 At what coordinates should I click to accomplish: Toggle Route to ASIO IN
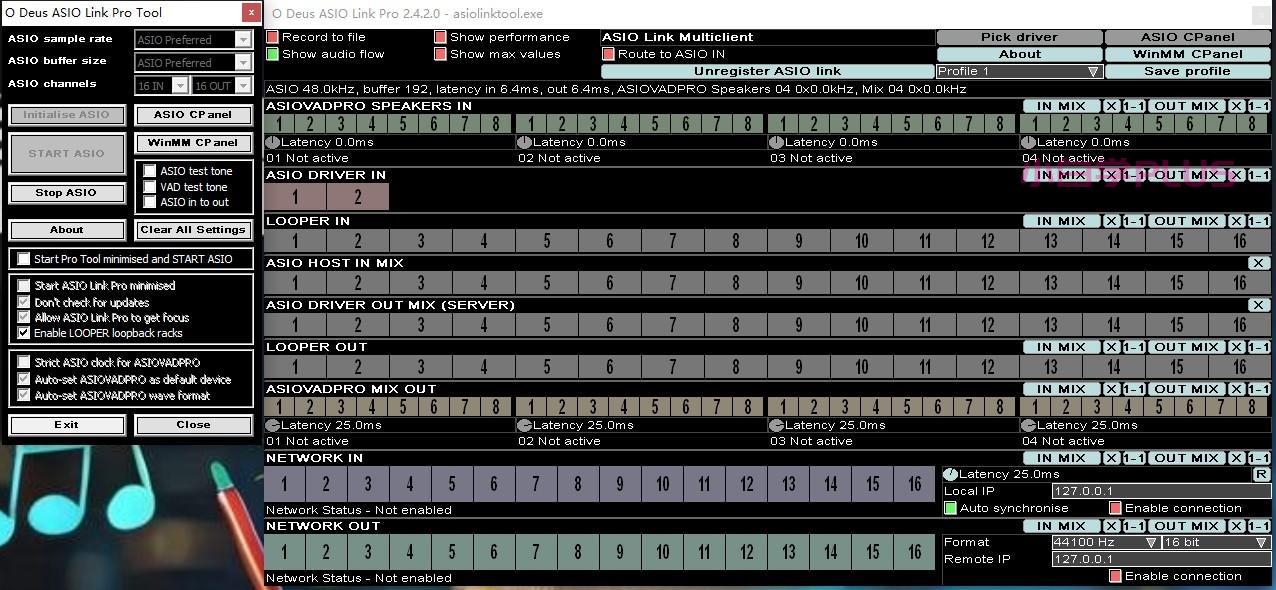pyautogui.click(x=608, y=54)
